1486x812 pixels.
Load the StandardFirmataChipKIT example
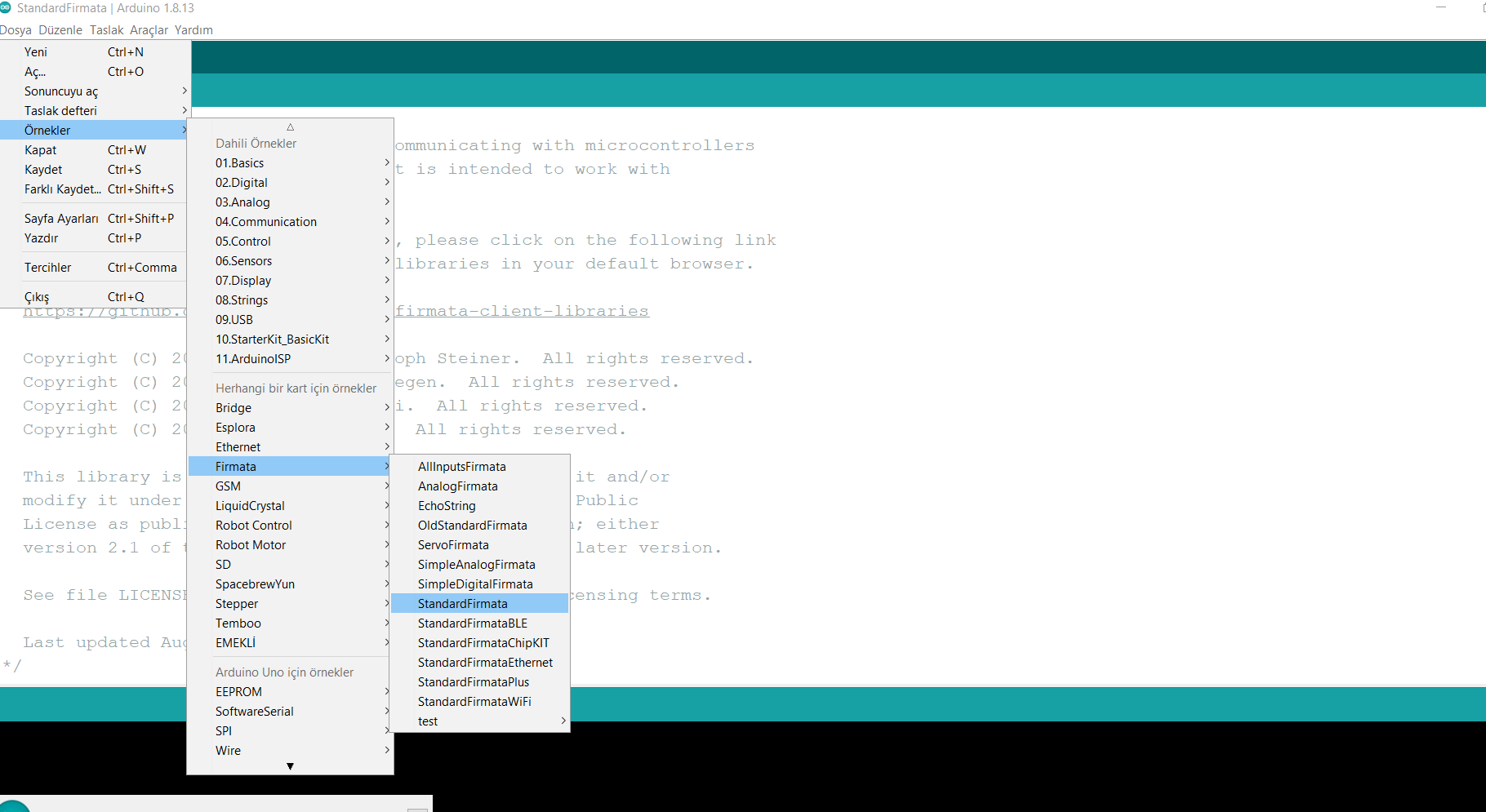(480, 643)
